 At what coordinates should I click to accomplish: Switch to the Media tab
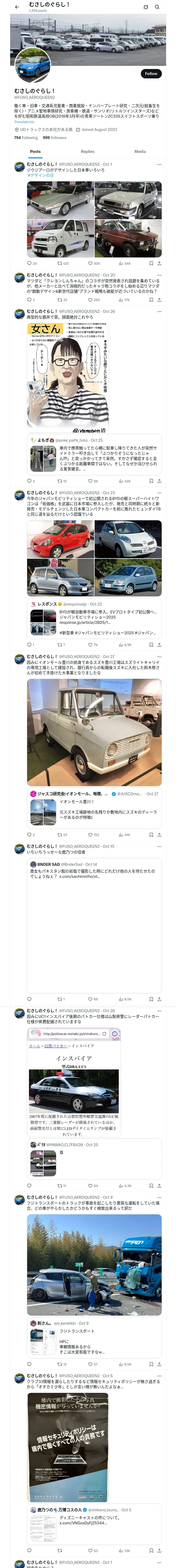click(x=140, y=152)
